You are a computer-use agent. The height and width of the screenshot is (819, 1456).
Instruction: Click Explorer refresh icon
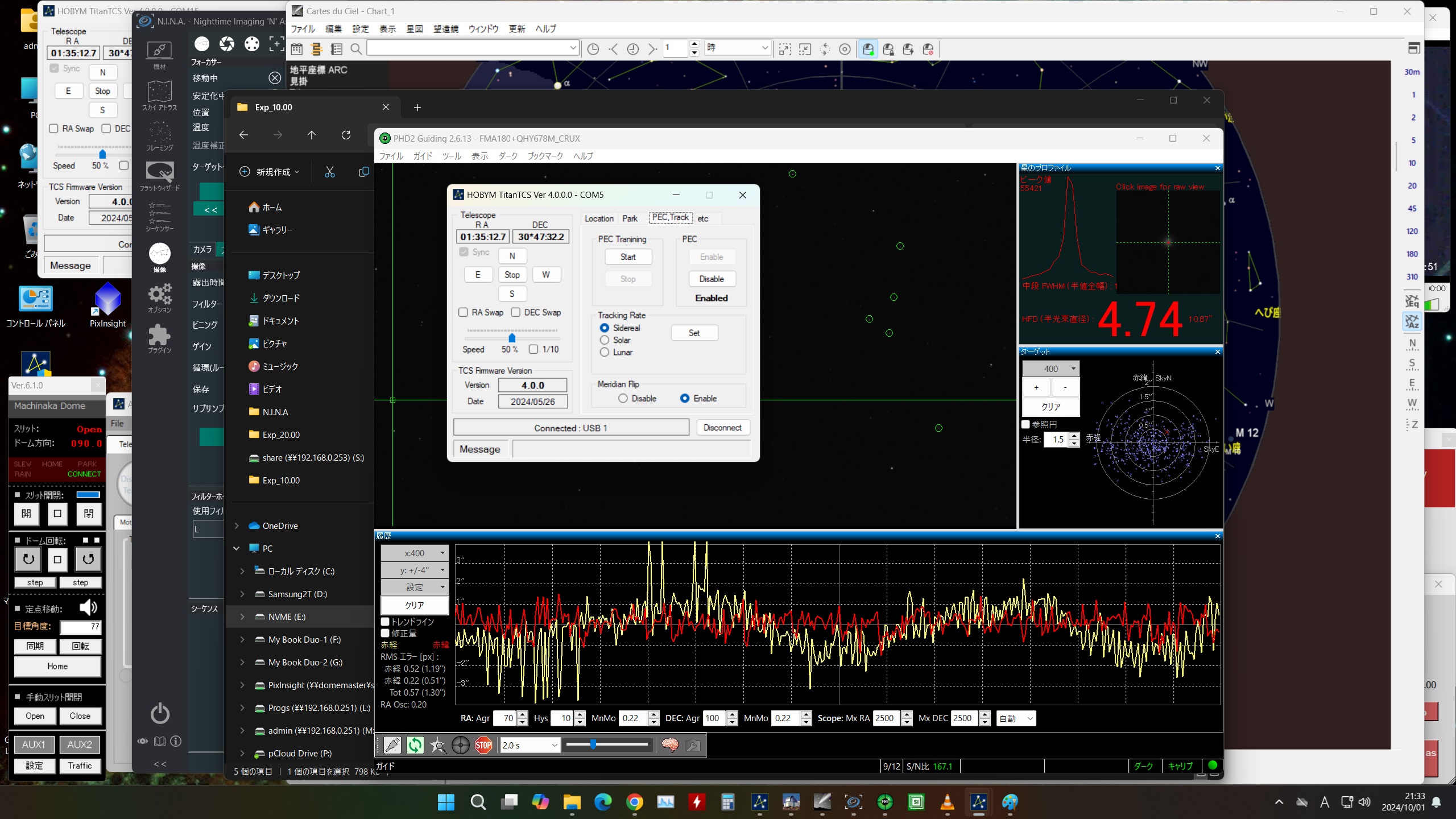tap(346, 135)
